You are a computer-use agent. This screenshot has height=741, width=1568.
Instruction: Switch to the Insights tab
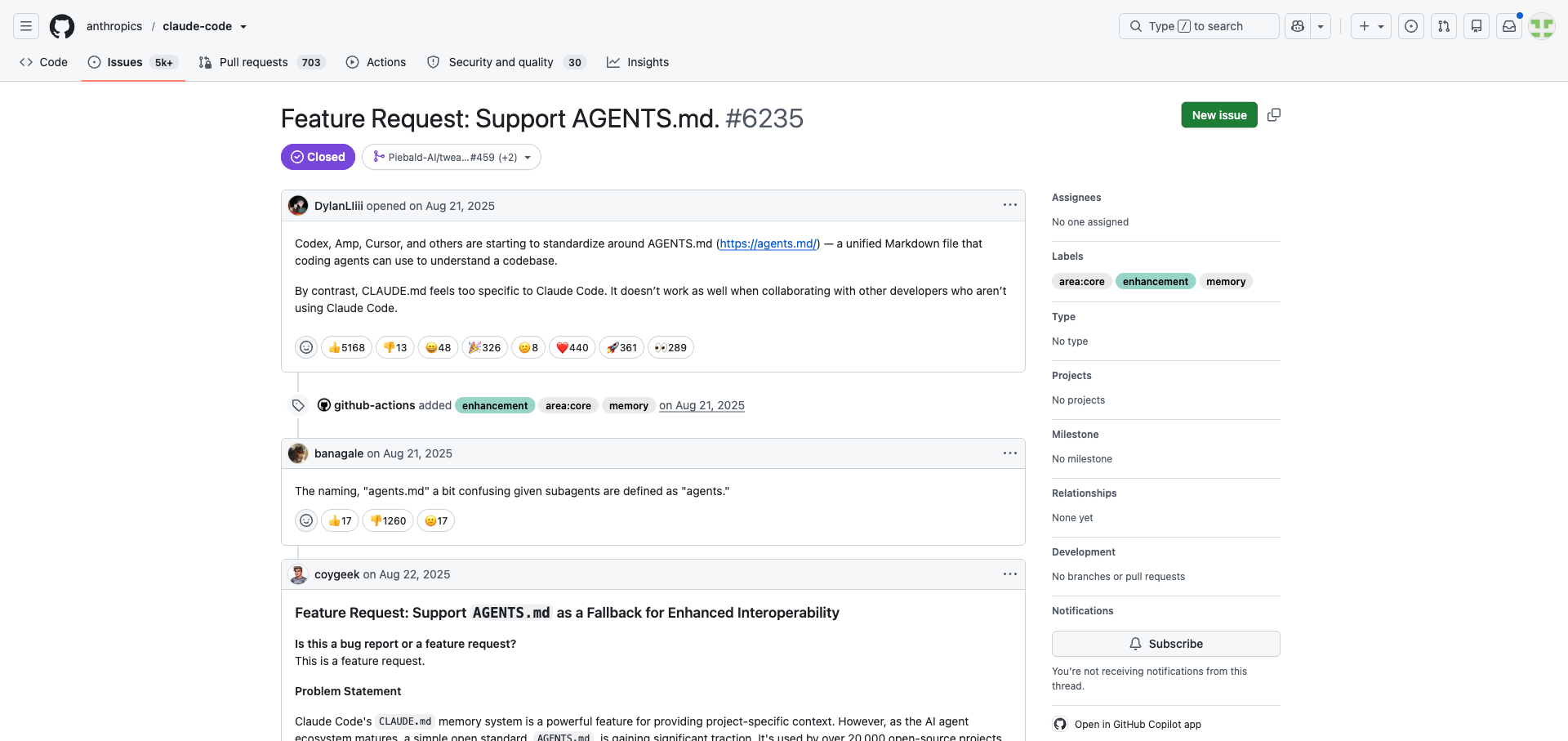tap(638, 62)
